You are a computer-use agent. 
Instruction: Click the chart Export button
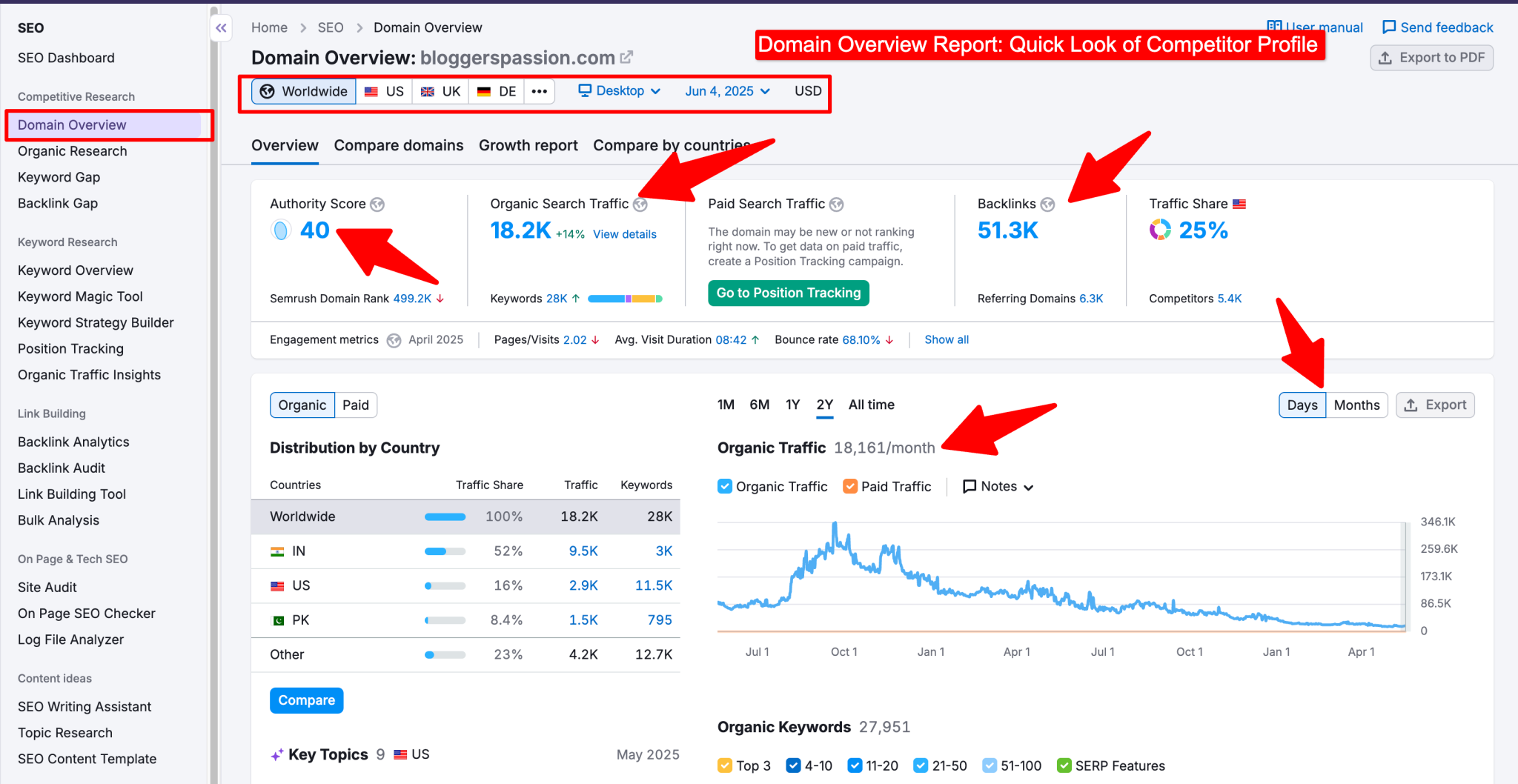pos(1436,405)
